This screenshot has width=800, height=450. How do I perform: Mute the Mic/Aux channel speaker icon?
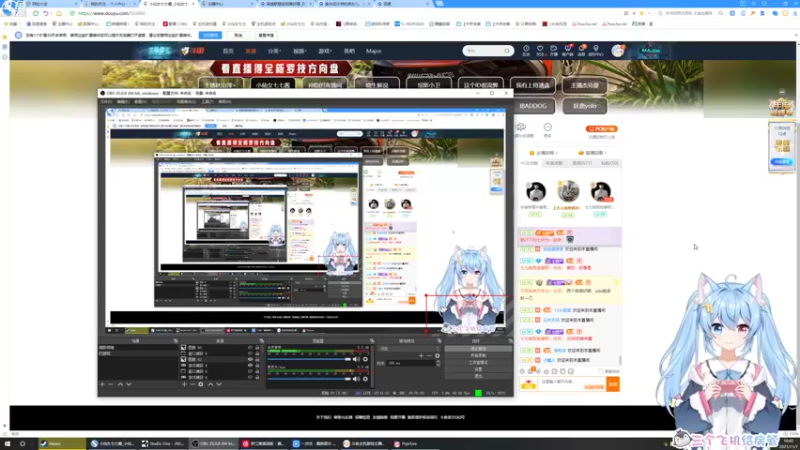(x=356, y=379)
